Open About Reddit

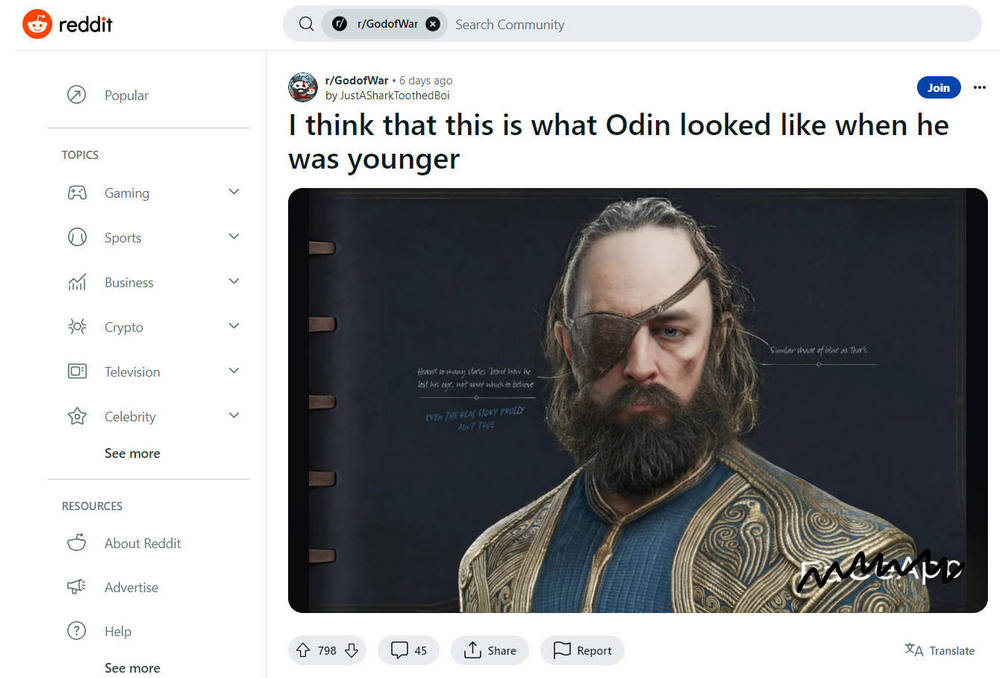click(x=142, y=543)
